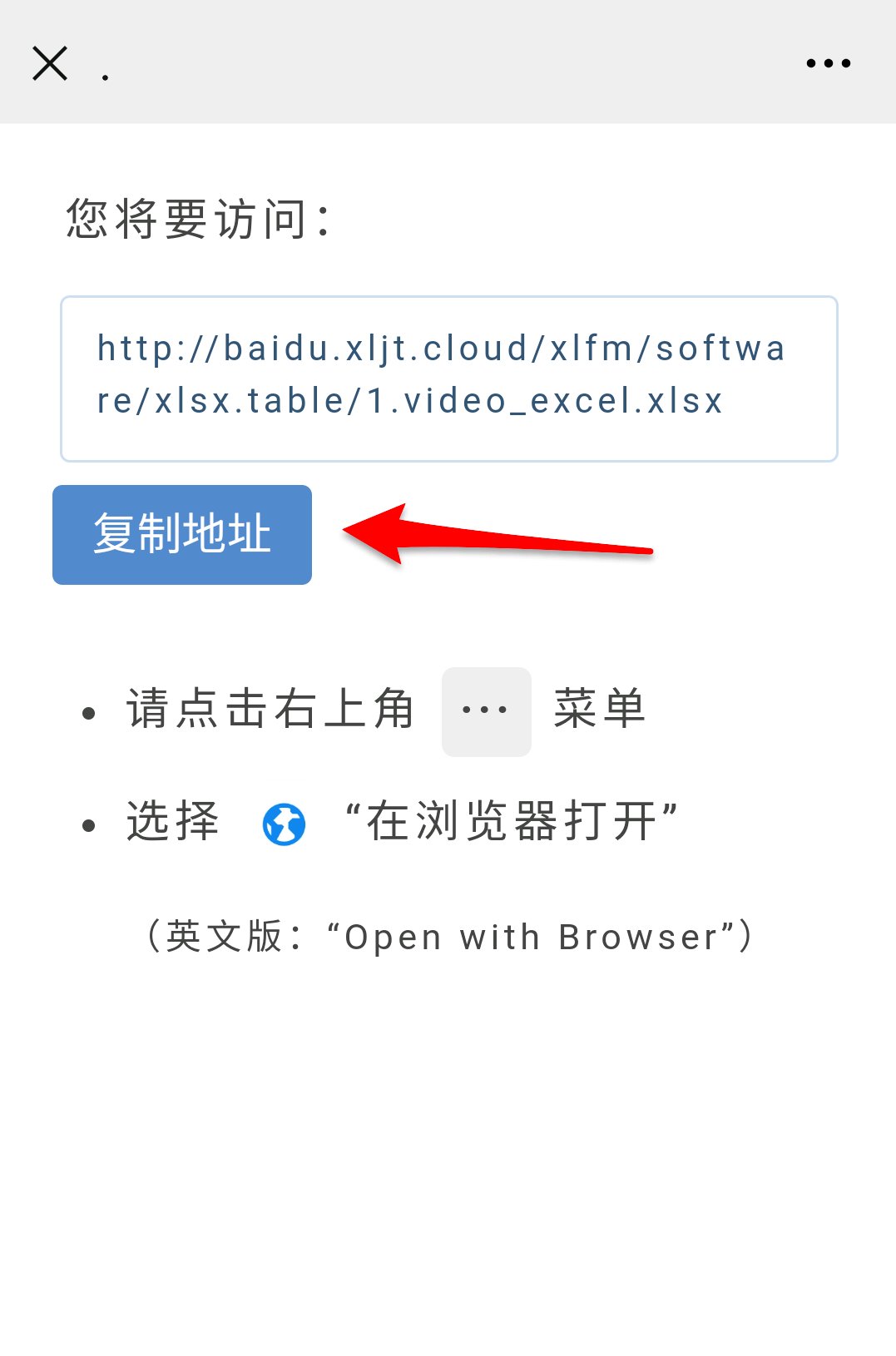Click the dot title beside the close icon
Image resolution: width=896 pixels, height=1356 pixels.
coord(105,77)
